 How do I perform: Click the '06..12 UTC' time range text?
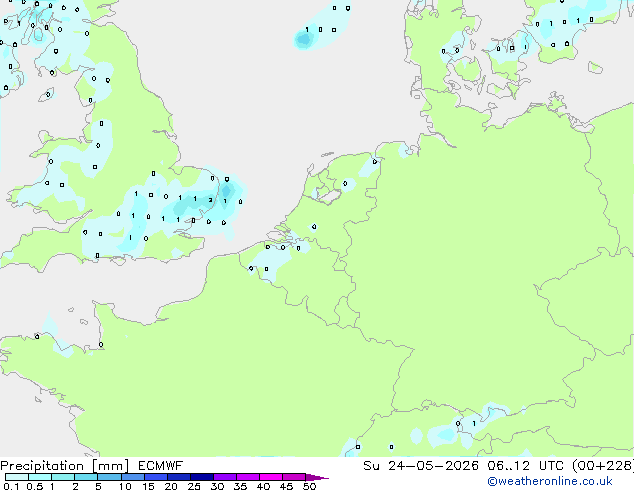pos(525,466)
